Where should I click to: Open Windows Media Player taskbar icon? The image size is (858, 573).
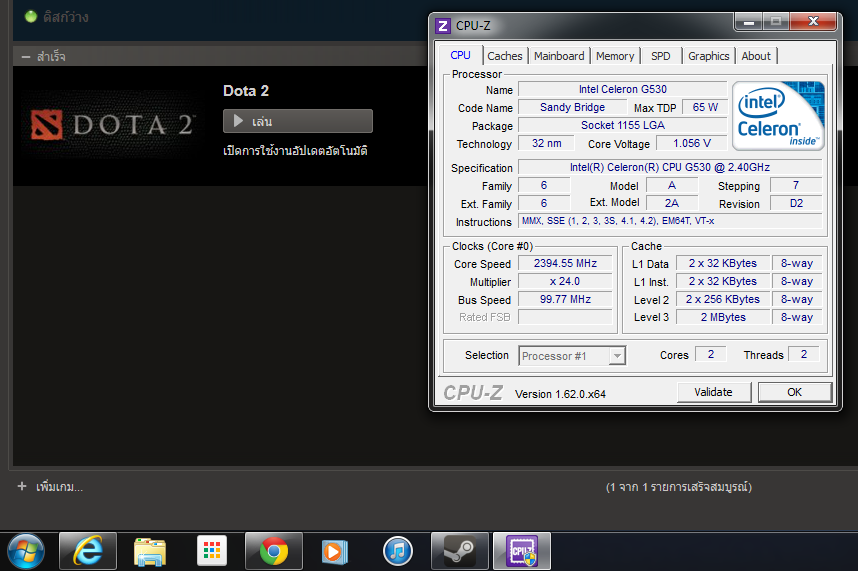point(335,551)
